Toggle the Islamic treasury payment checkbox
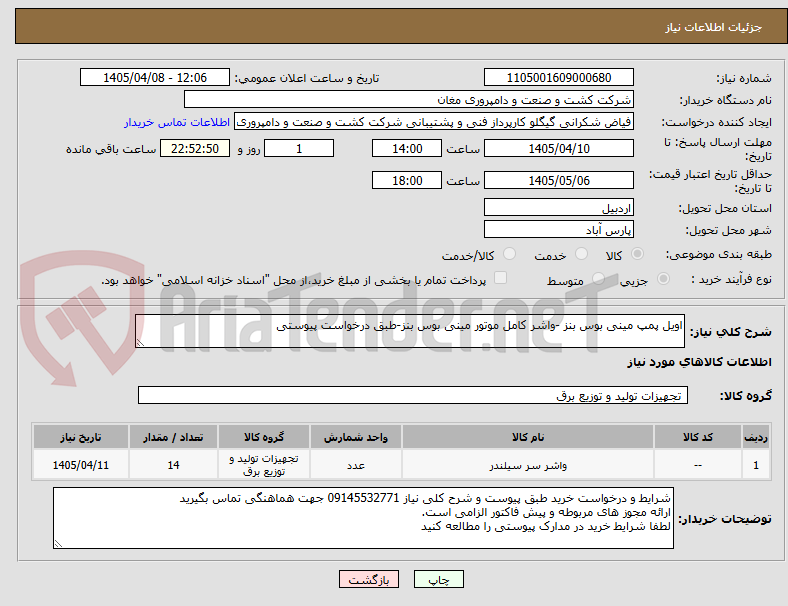788x606 pixels. coord(501,278)
